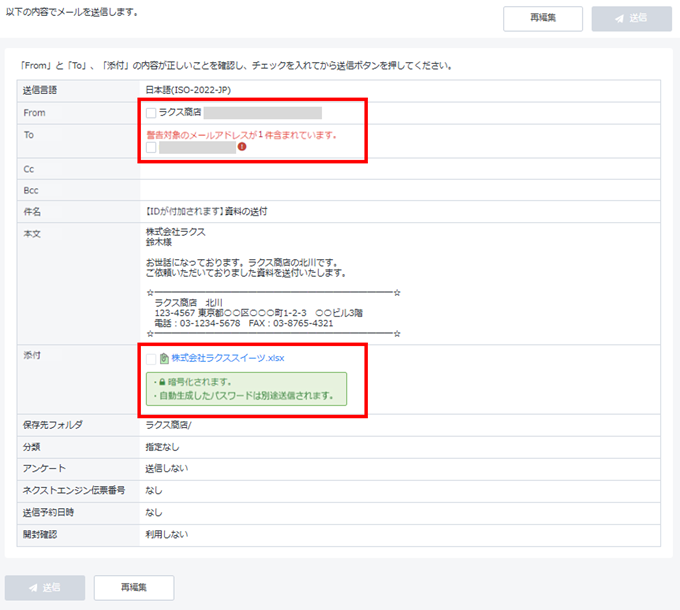Tick the From checkbox for ラクス商店

[x=151, y=113]
